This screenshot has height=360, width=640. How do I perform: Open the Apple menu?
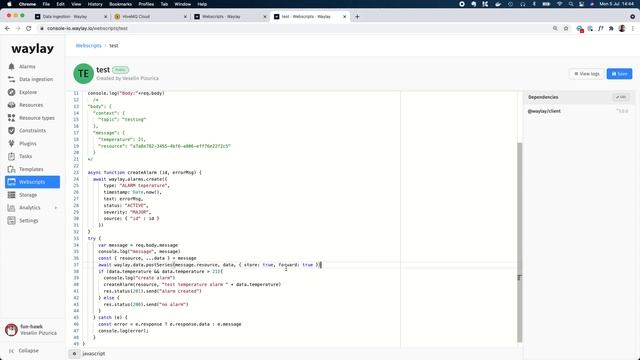click(x=9, y=4)
